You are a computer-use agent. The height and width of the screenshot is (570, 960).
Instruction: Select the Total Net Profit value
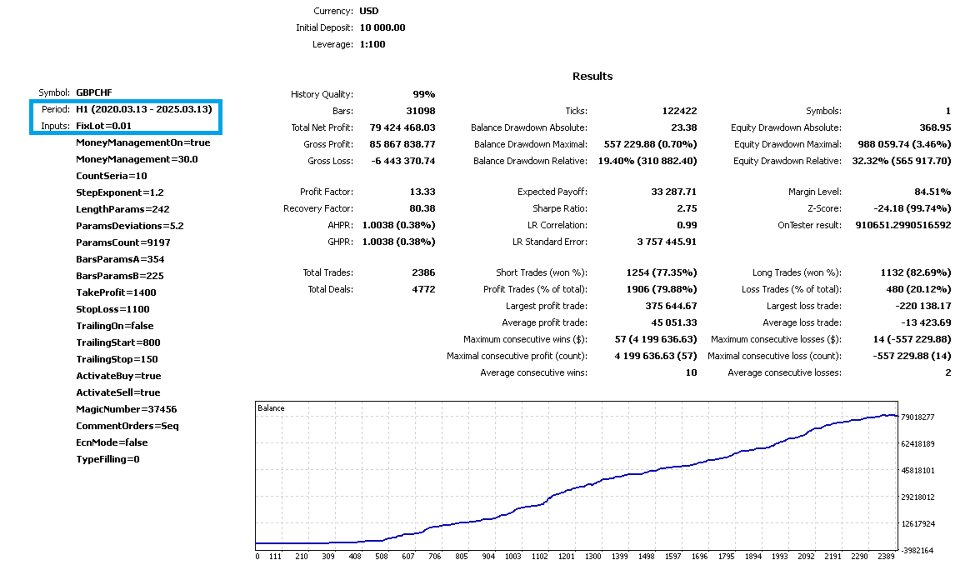coord(402,127)
